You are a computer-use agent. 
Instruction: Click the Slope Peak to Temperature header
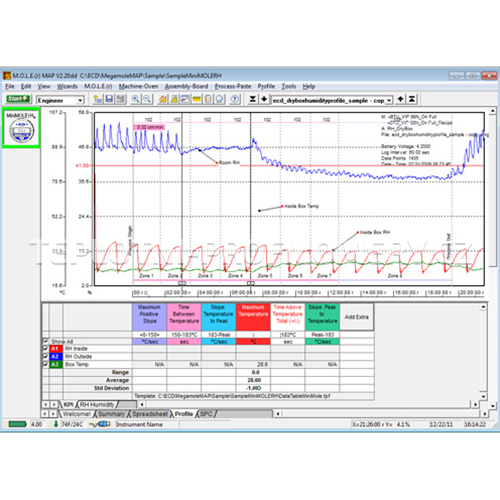point(322,317)
